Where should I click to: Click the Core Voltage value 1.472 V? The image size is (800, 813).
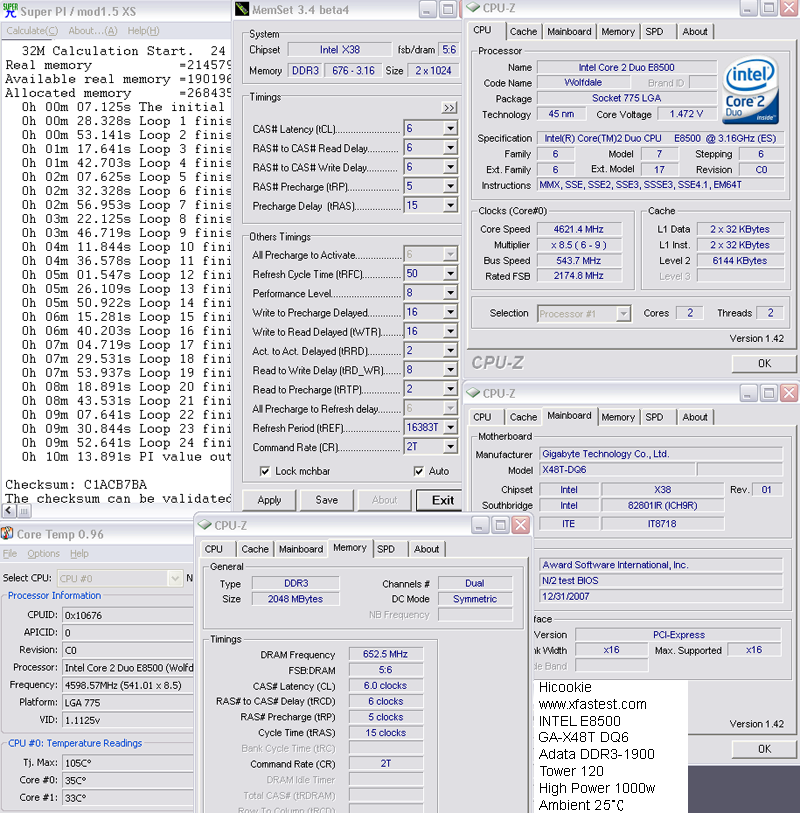(x=686, y=114)
